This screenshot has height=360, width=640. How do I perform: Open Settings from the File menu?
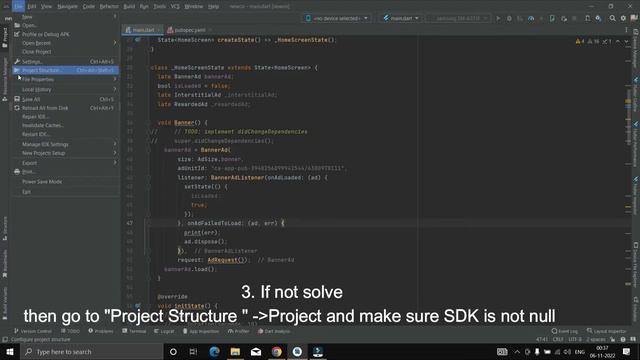coord(66,62)
